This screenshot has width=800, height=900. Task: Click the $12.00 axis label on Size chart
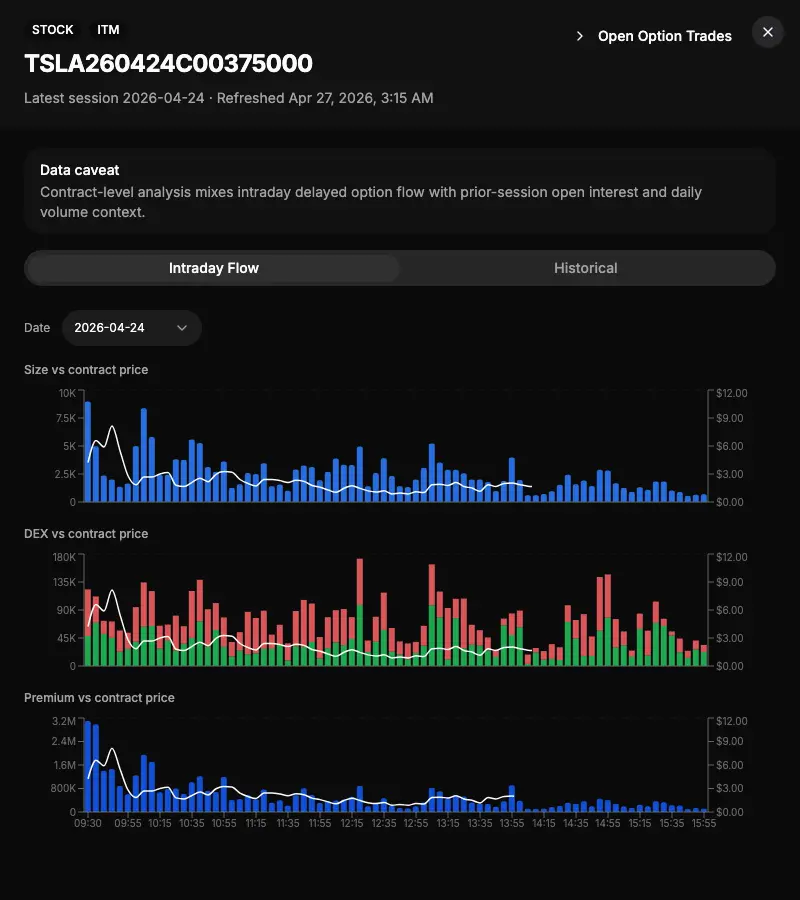pos(730,393)
